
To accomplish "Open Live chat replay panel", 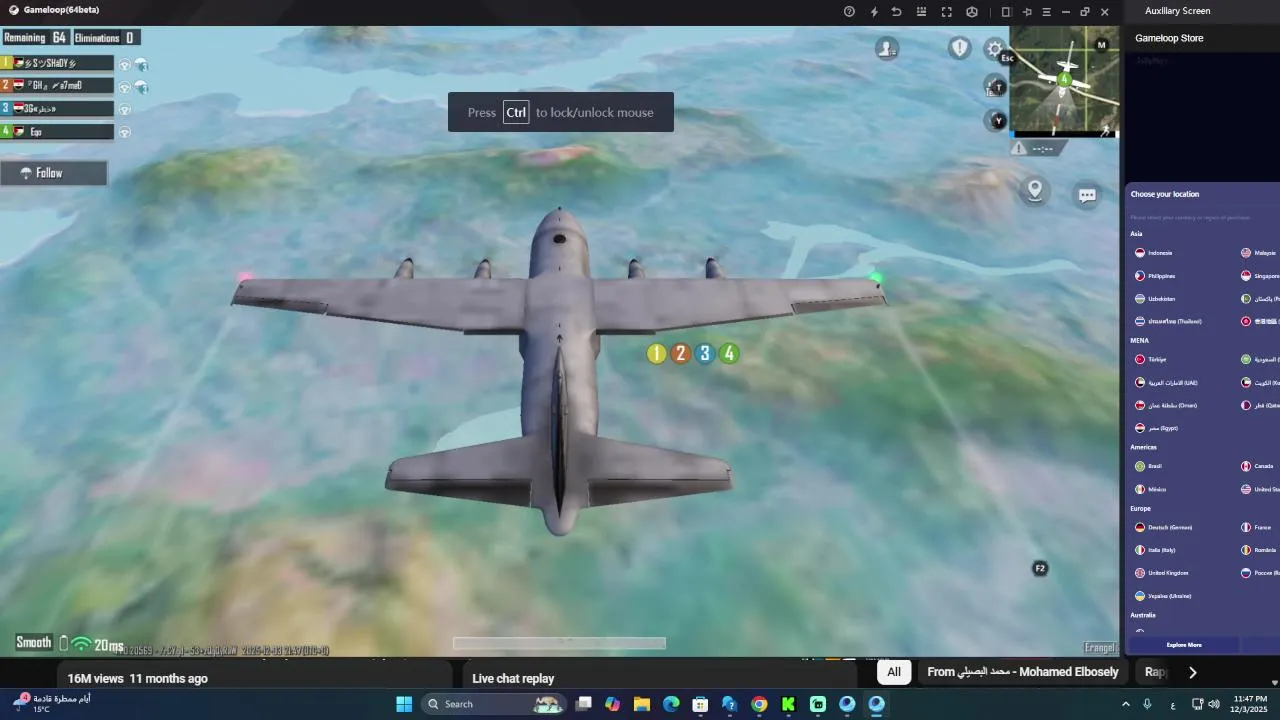I will click(x=513, y=678).
